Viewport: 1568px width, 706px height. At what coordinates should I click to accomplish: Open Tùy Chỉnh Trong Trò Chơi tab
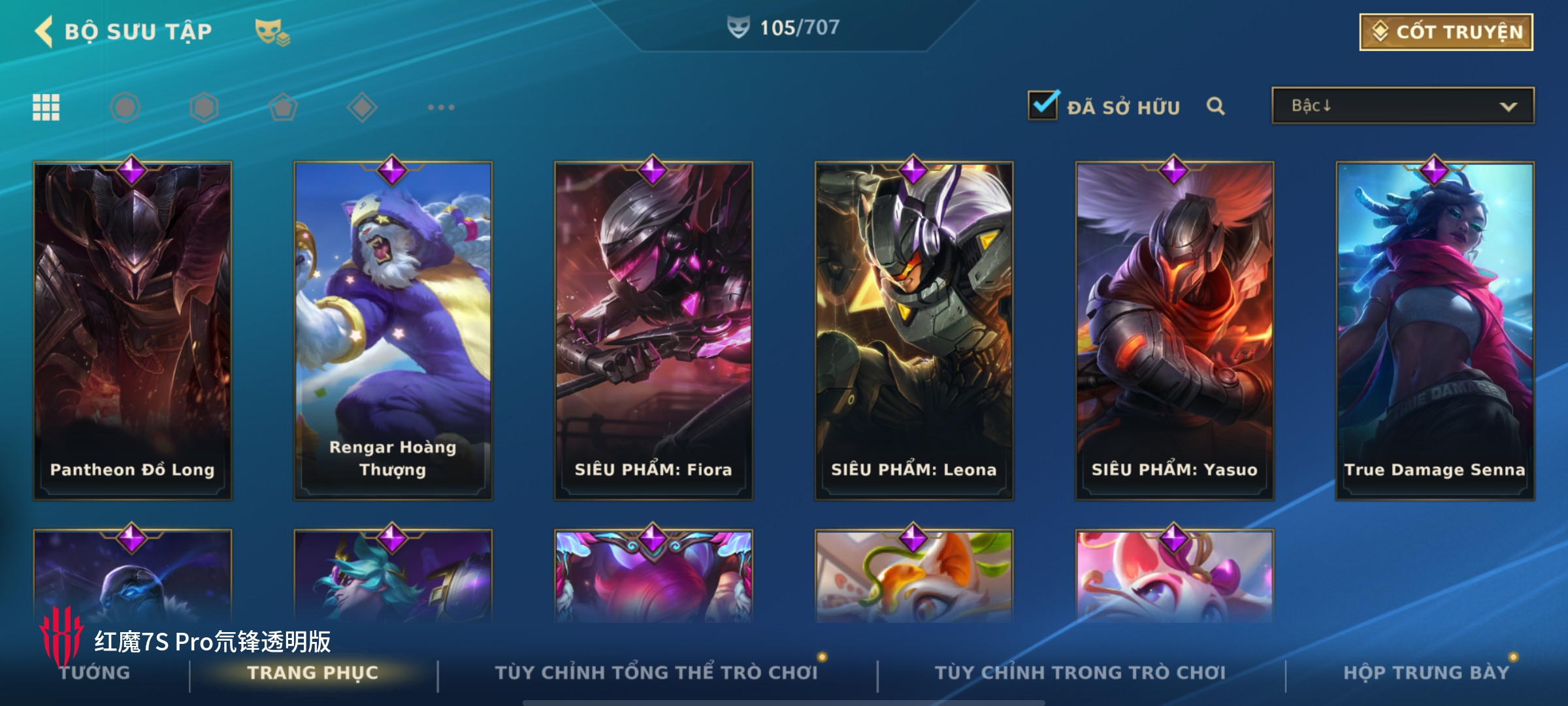(x=1080, y=673)
